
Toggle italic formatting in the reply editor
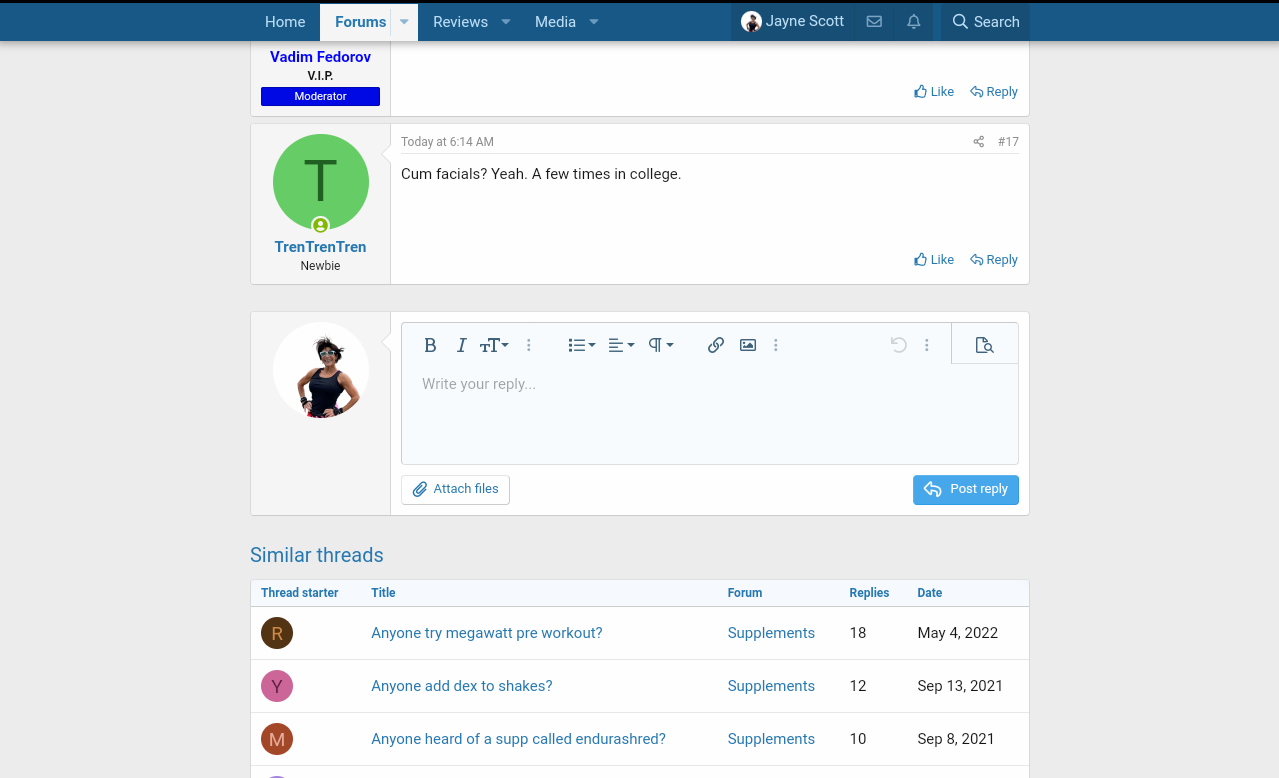pos(461,345)
